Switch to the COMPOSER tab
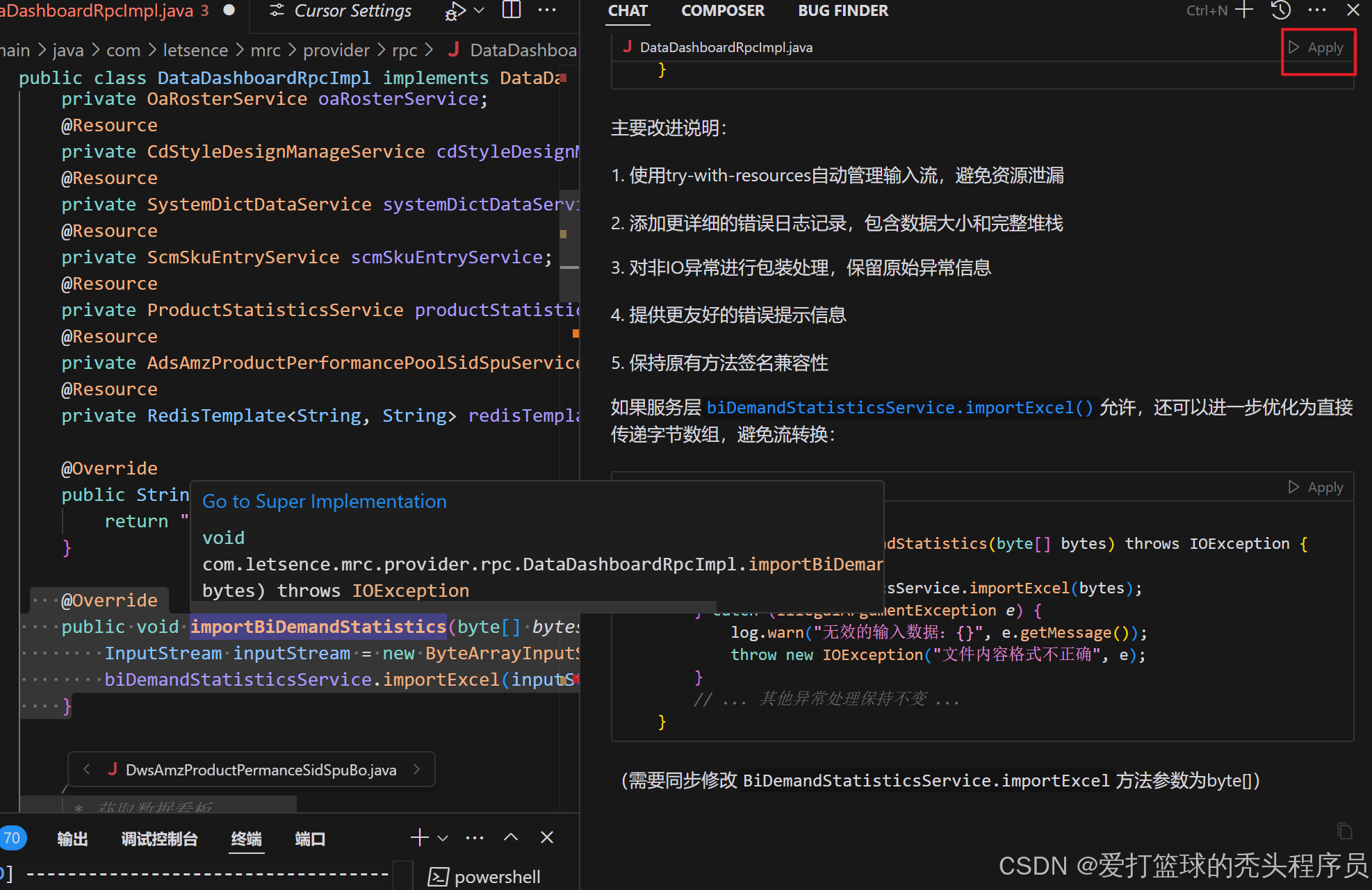This screenshot has height=890, width=1372. tap(722, 11)
